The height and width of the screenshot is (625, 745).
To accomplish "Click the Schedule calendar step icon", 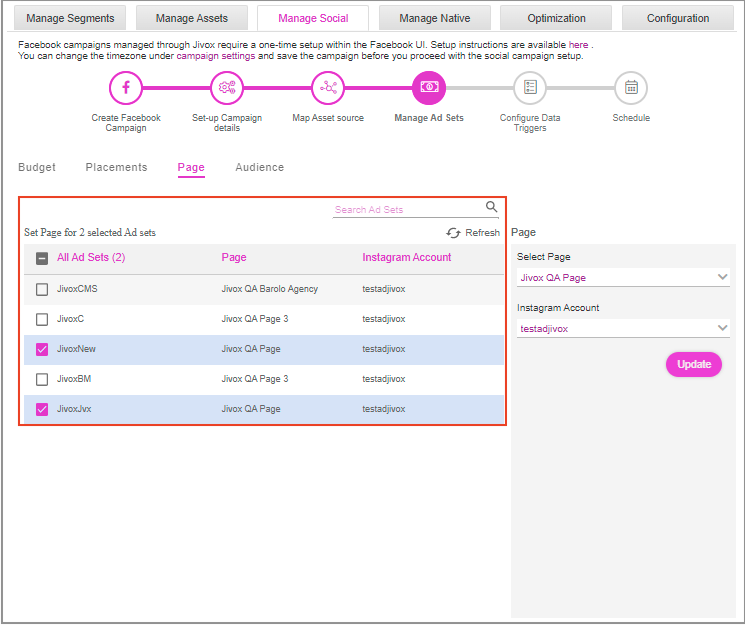I will pos(631,88).
